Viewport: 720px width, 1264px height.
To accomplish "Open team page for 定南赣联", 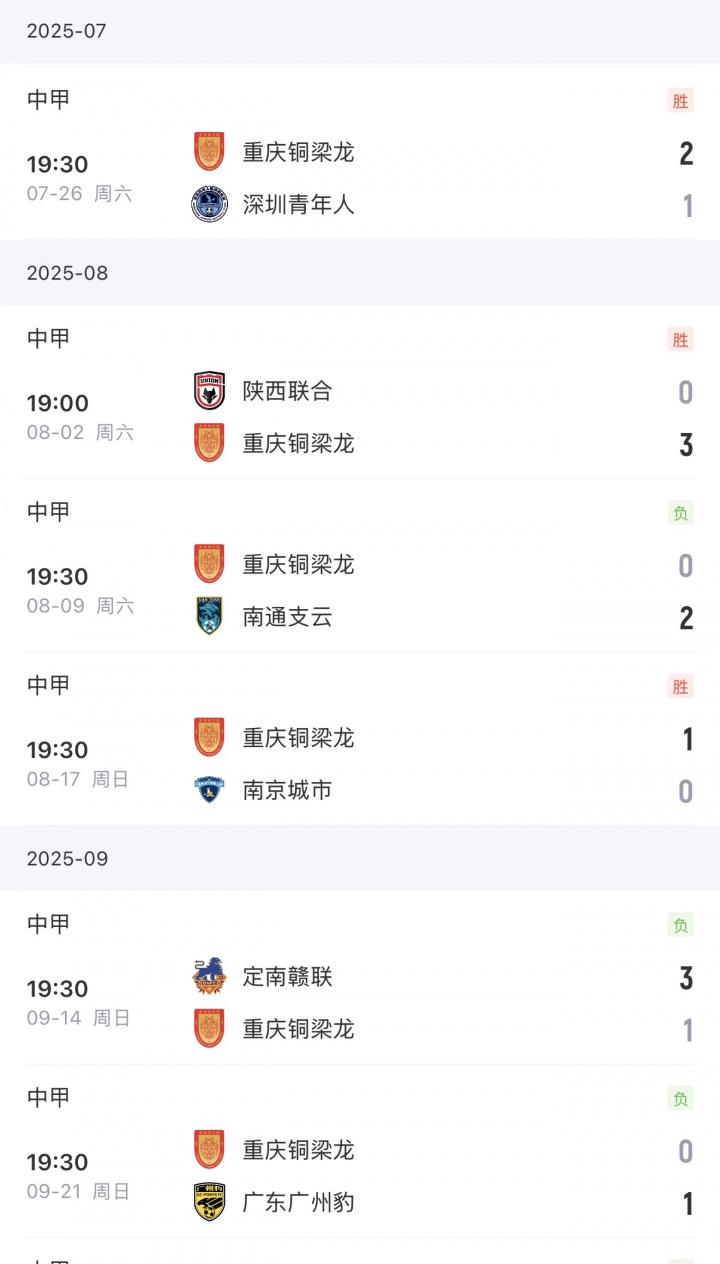I will click(287, 976).
